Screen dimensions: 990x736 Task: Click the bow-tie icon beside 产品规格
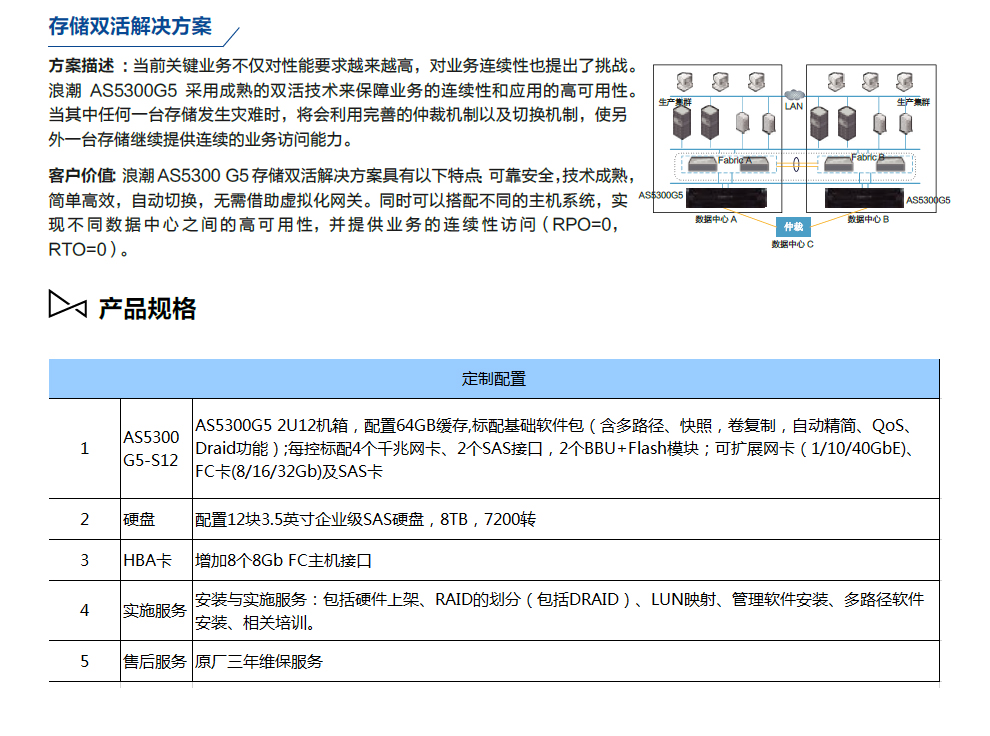tap(68, 304)
